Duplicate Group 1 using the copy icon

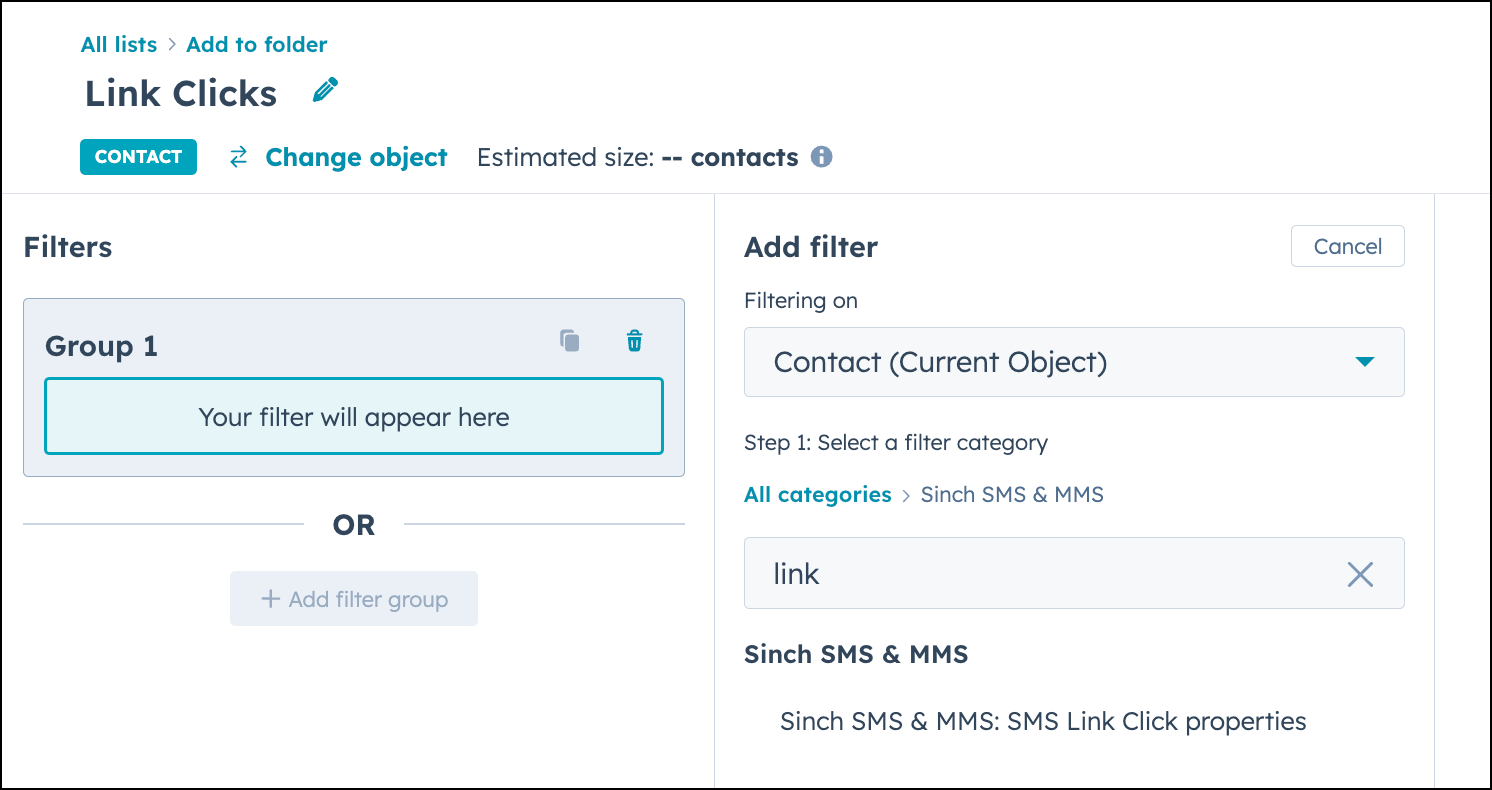(x=570, y=340)
